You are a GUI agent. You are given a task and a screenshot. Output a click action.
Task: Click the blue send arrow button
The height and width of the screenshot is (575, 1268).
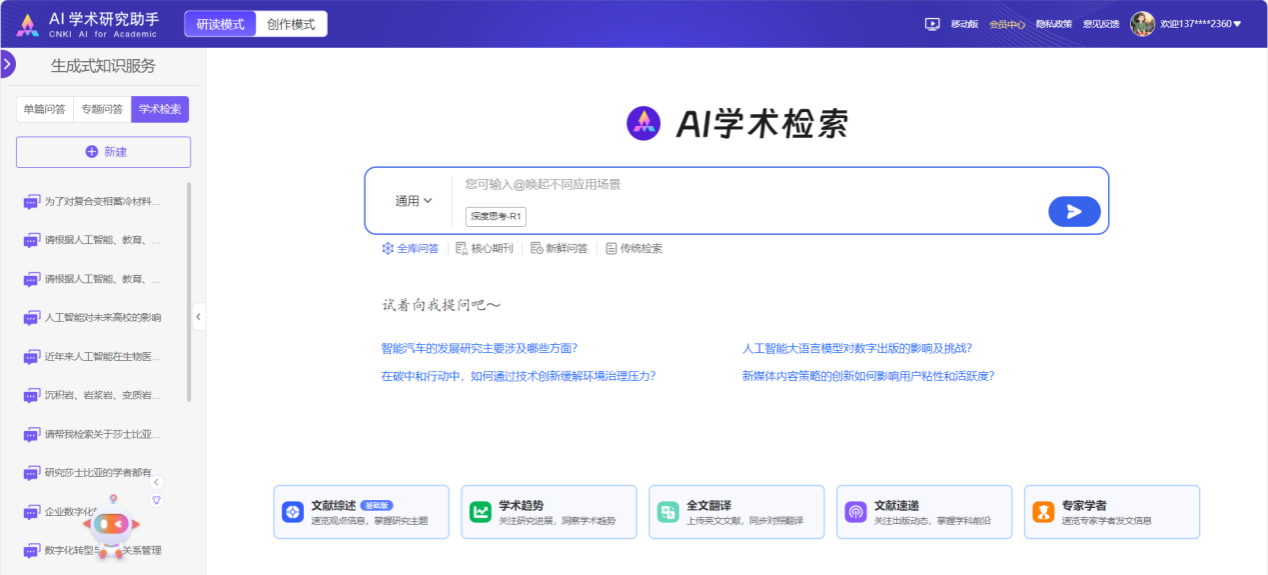(x=1074, y=211)
